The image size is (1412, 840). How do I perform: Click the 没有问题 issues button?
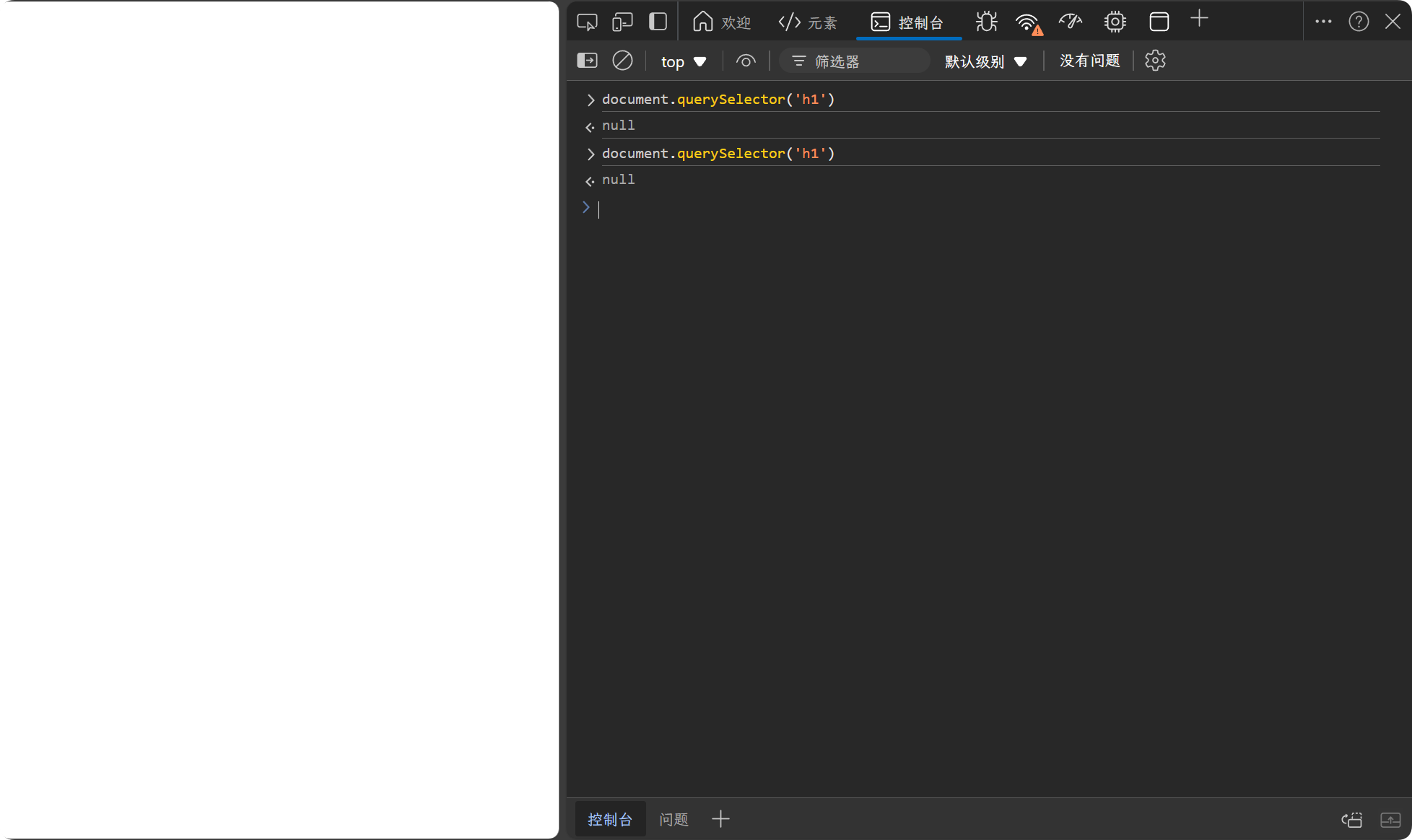click(x=1089, y=61)
